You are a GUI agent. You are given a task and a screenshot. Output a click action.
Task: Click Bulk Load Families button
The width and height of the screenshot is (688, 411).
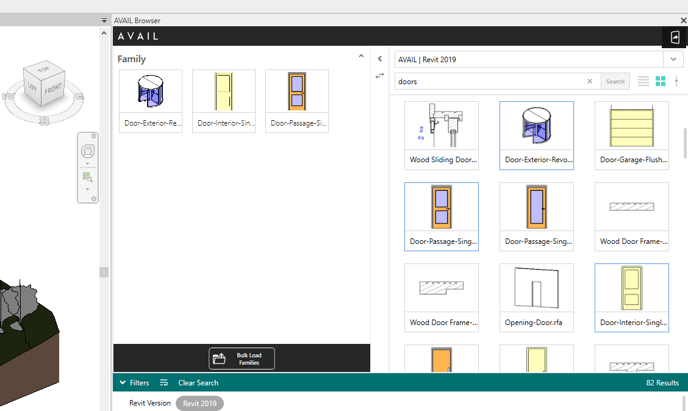point(242,359)
